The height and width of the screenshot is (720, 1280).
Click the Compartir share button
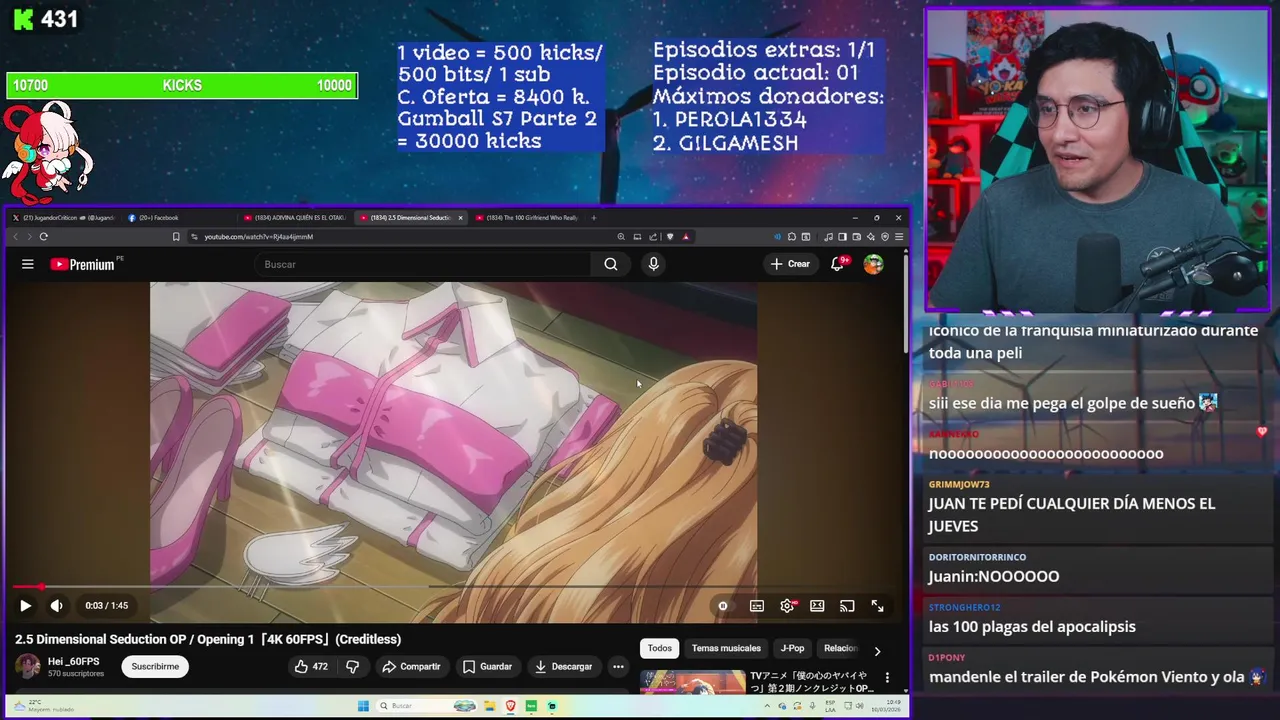411,666
